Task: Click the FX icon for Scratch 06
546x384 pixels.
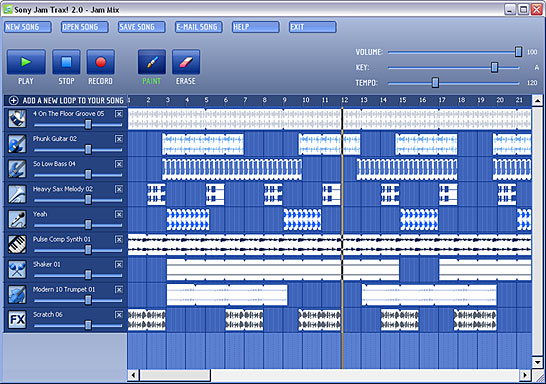Action: click(17, 319)
